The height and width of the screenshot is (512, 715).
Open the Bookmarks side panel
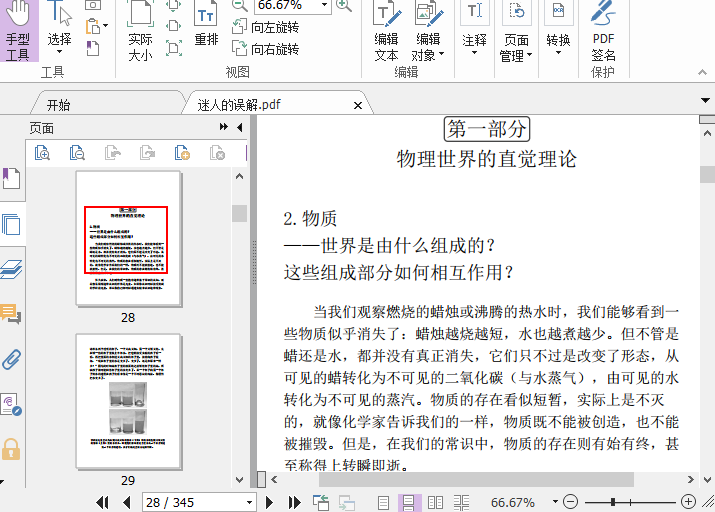[x=12, y=179]
